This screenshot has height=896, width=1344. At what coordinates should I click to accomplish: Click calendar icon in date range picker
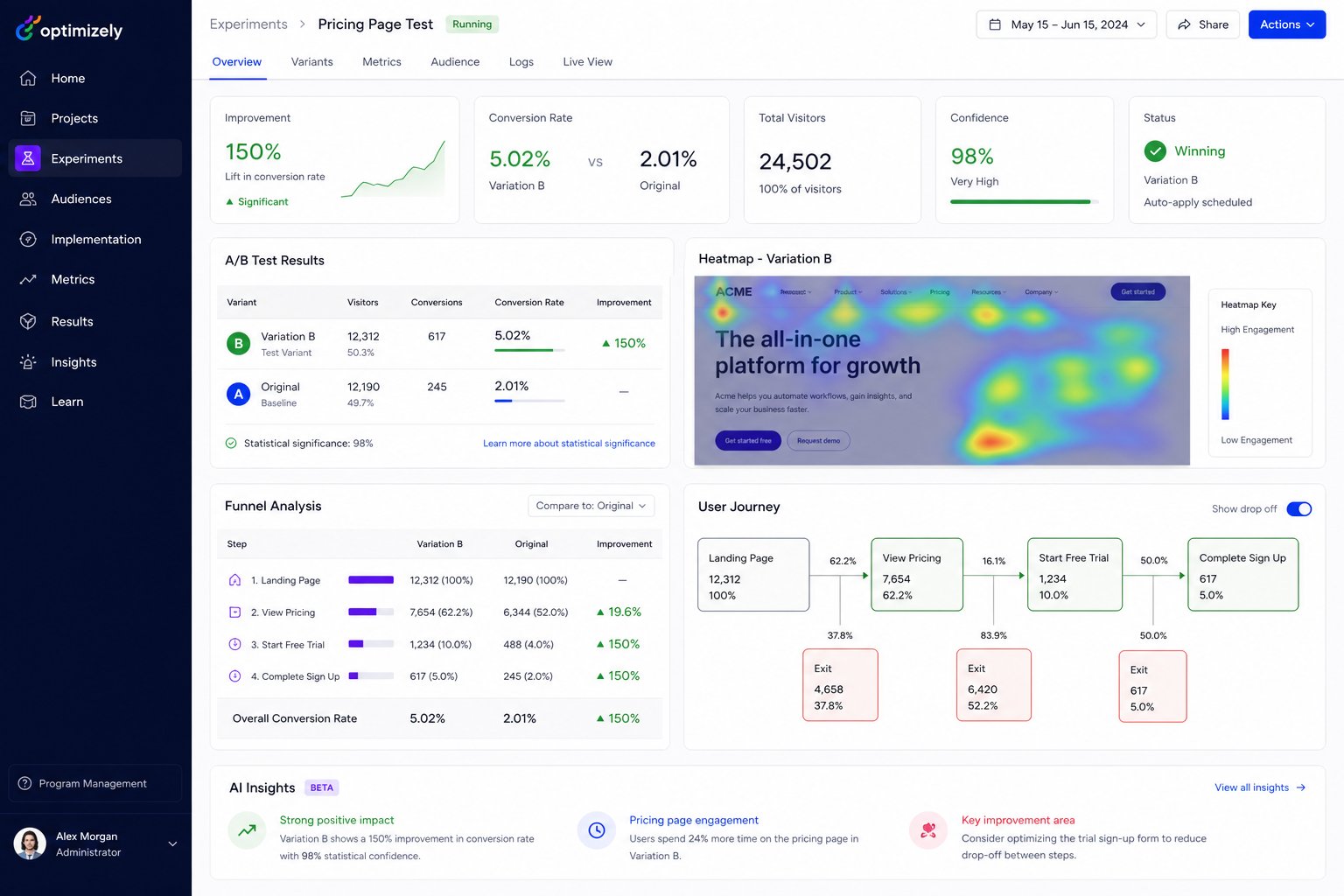995,24
